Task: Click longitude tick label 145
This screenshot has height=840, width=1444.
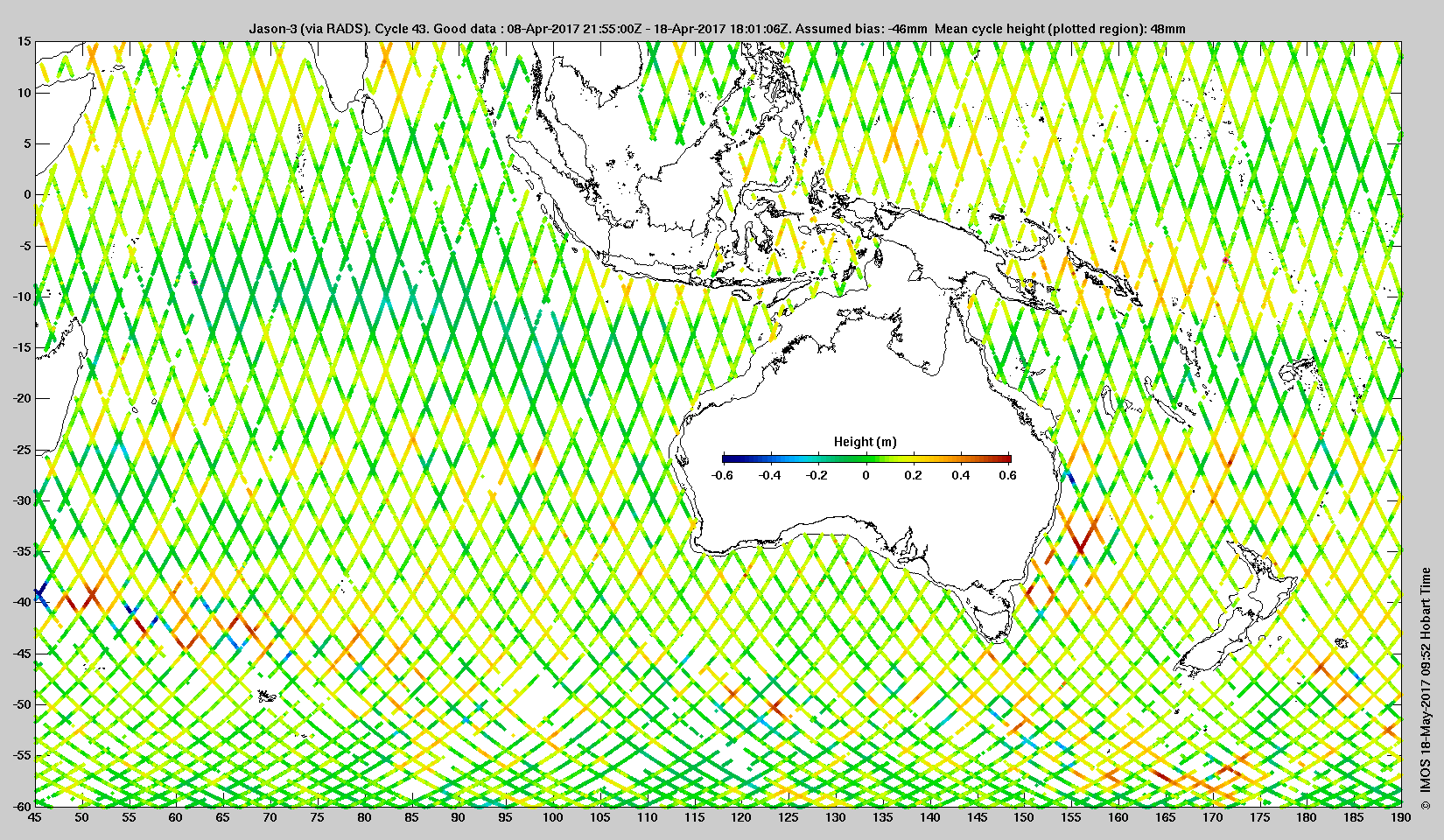Action: pyautogui.click(x=977, y=817)
